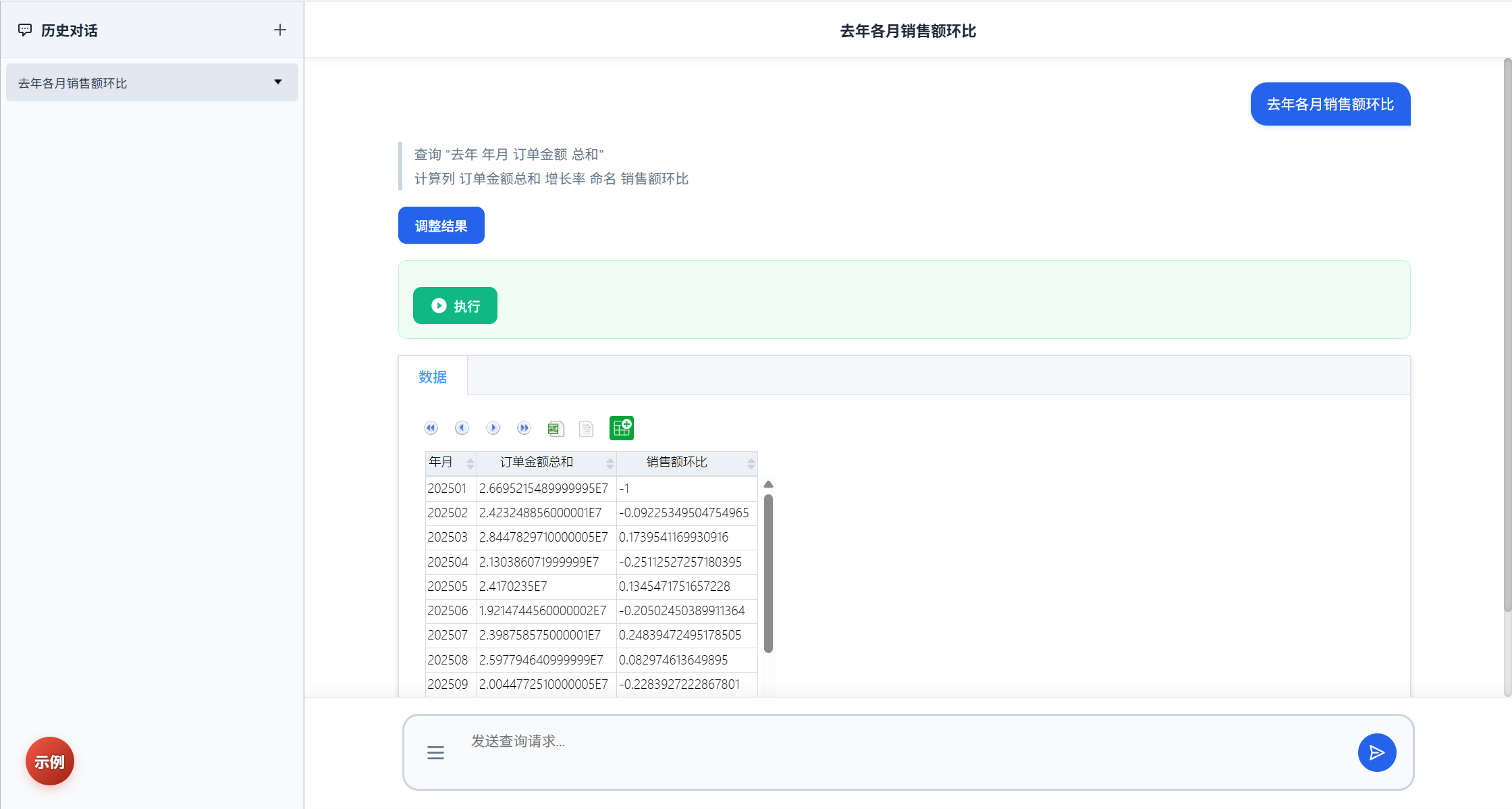1512x809 pixels.
Task: Go to last page of data
Action: 524,428
